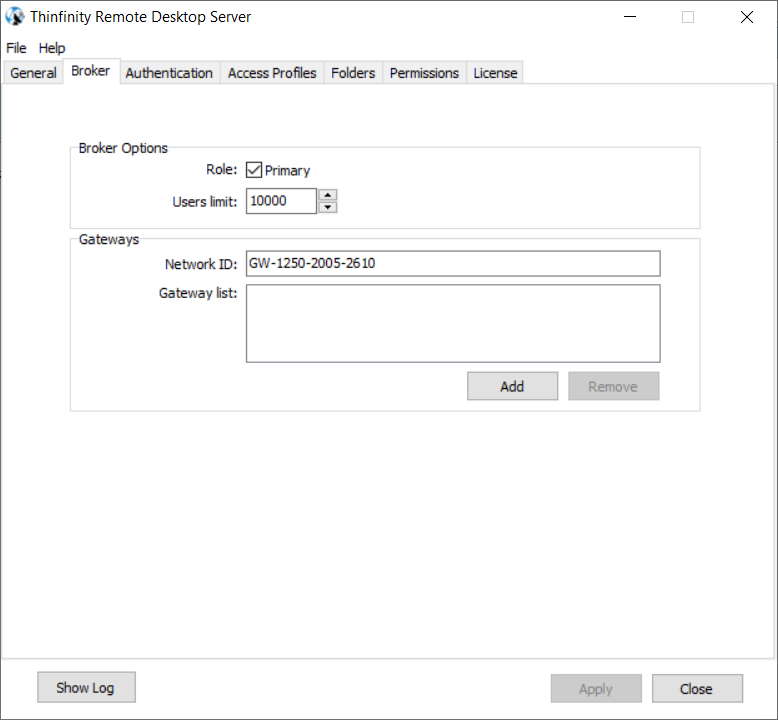
Task: Click the Thinfinity globe app icon
Action: coord(15,16)
